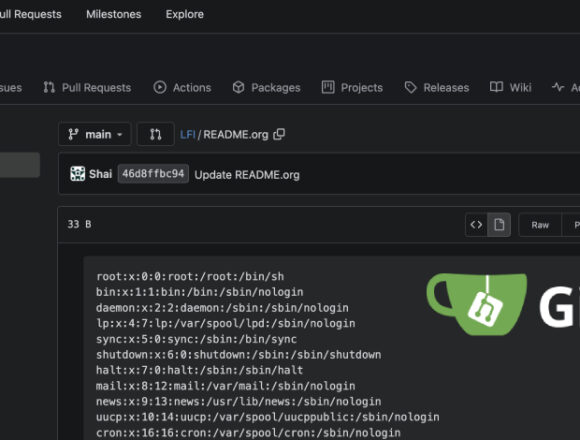Select Explore in the top navigation

click(x=185, y=14)
